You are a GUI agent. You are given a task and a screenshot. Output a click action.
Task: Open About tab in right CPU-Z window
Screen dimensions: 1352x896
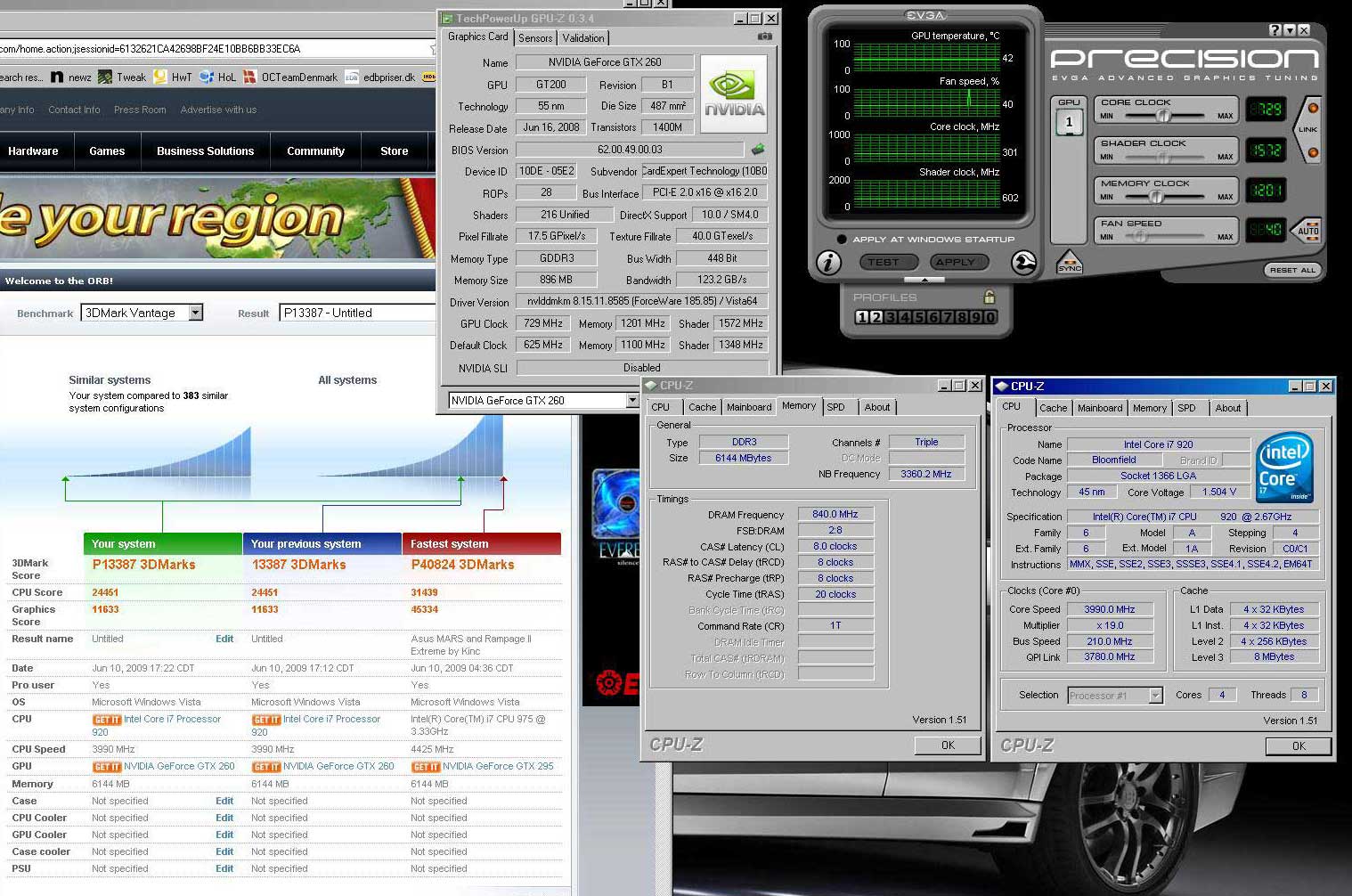tap(1228, 408)
